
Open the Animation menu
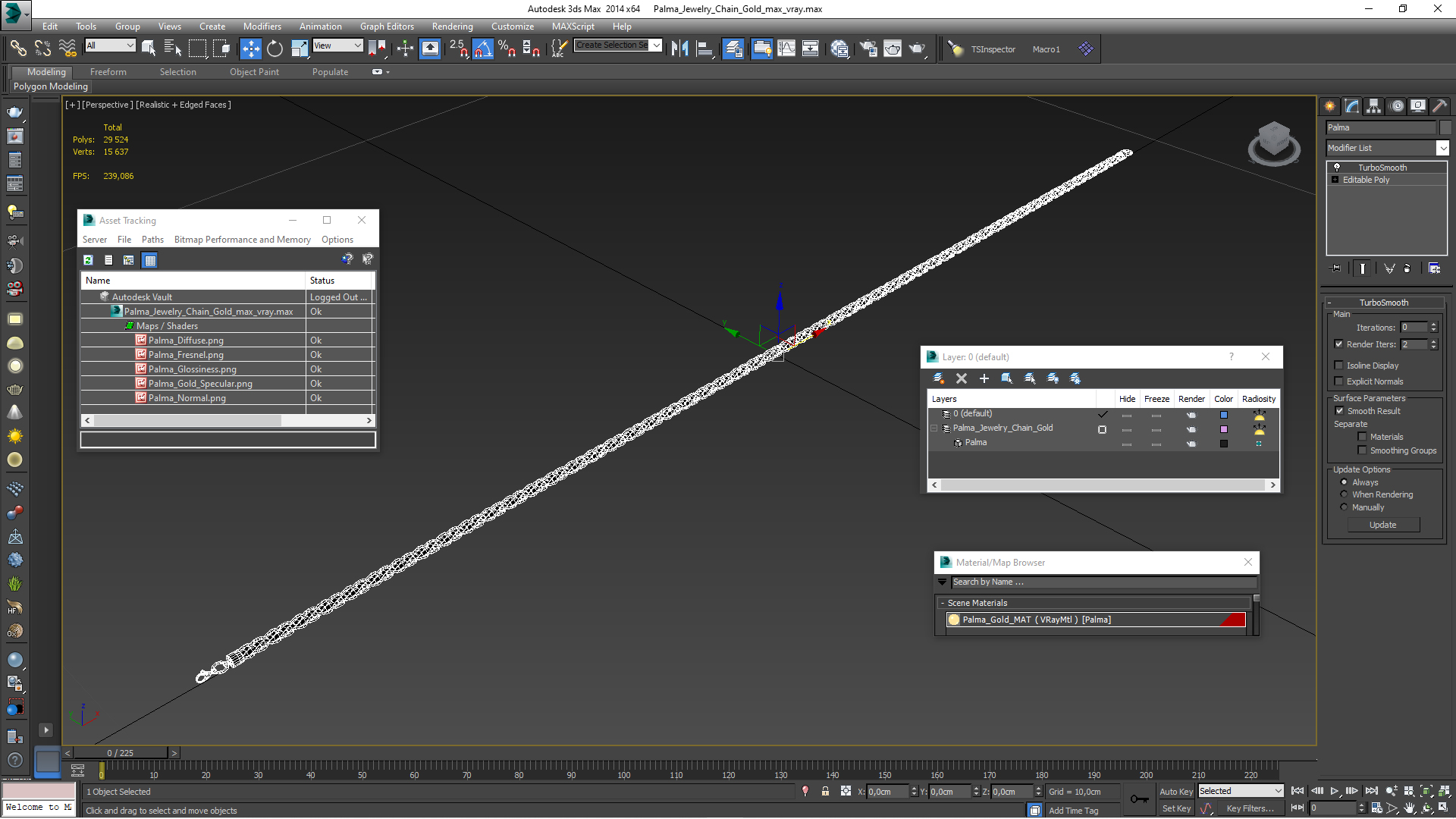pos(321,25)
